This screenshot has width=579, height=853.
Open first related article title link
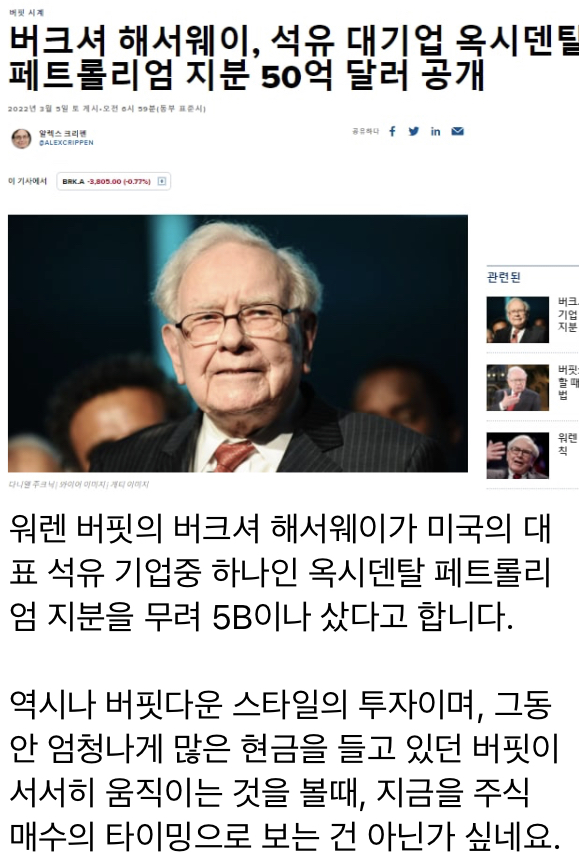click(x=568, y=314)
